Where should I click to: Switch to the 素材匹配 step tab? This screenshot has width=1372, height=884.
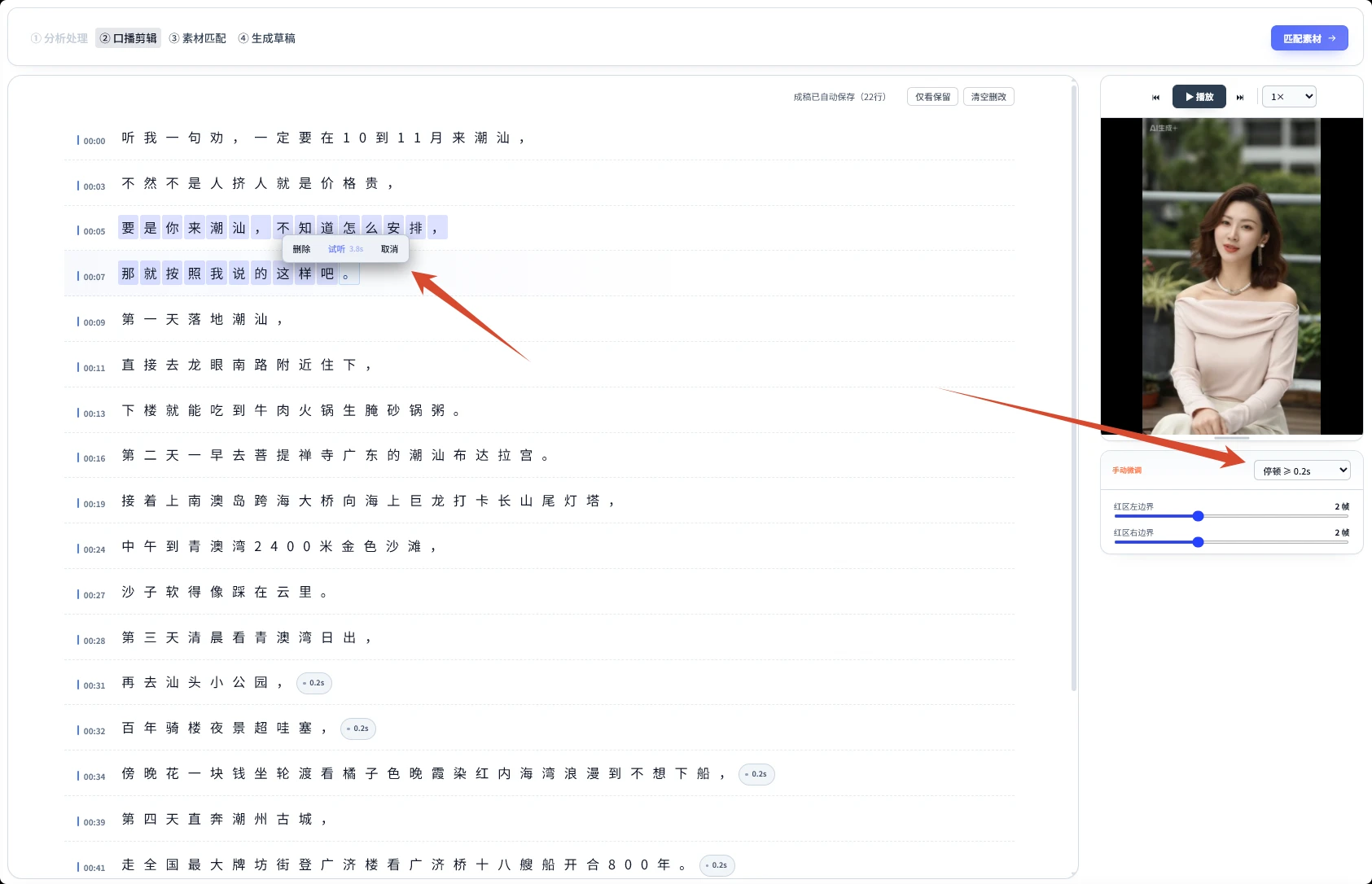pos(198,38)
